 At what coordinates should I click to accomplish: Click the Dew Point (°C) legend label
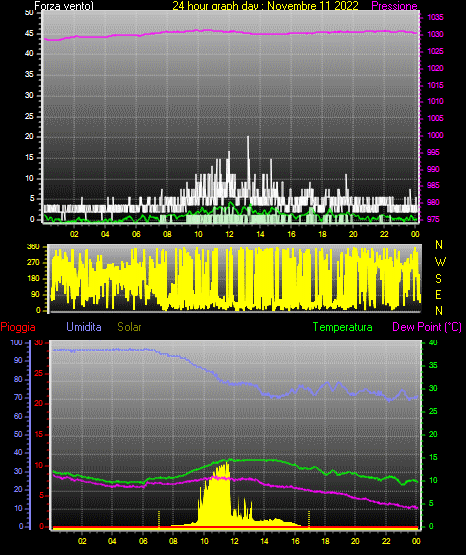click(x=427, y=327)
